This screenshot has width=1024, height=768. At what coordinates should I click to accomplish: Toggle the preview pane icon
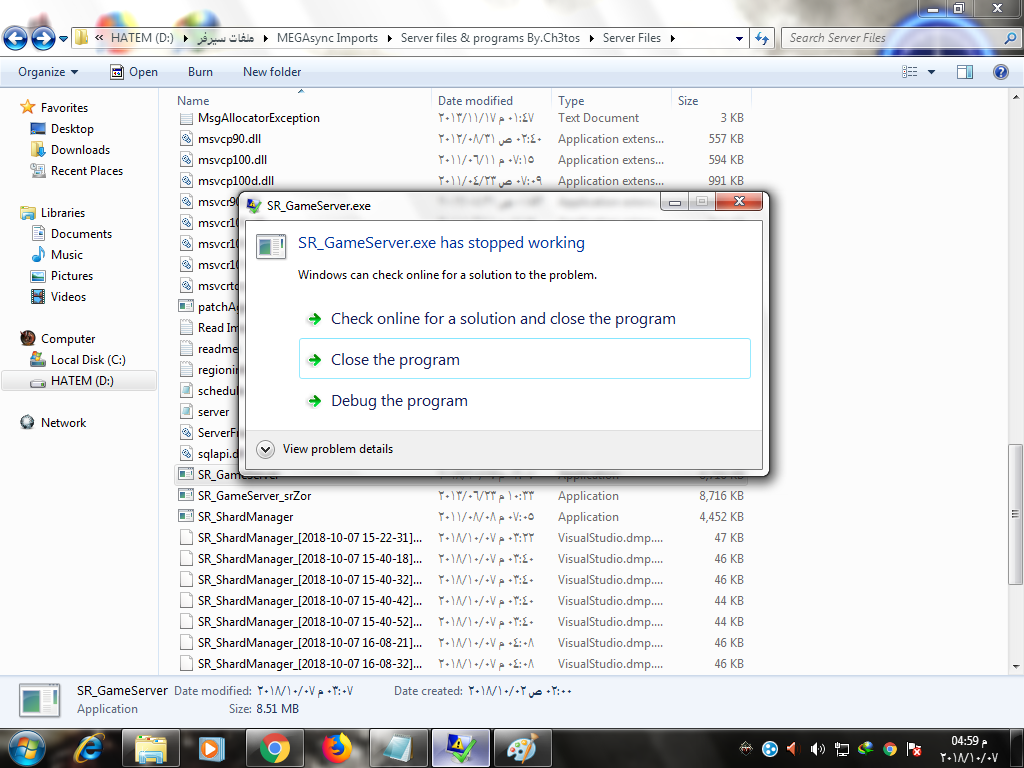click(965, 72)
